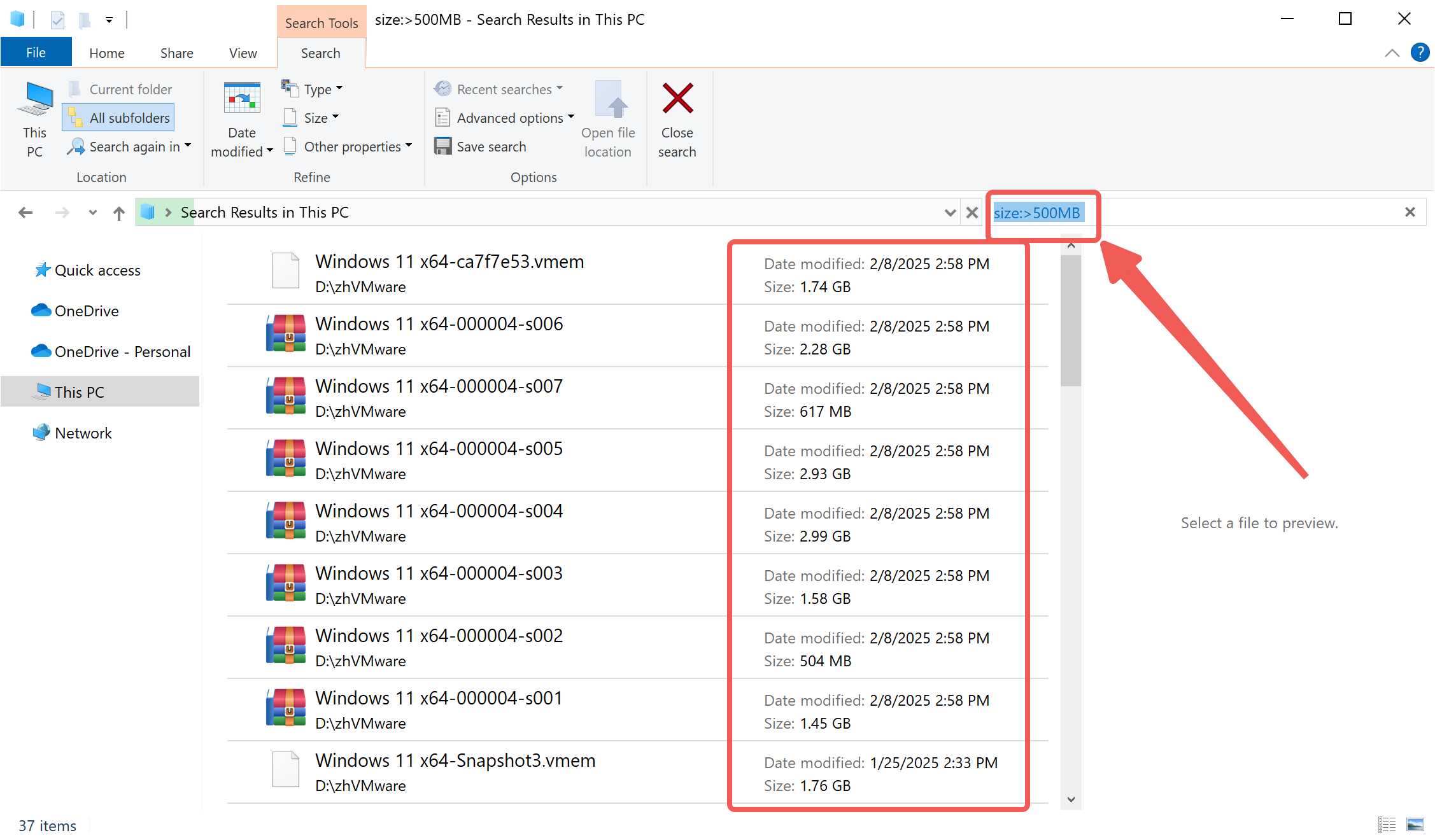Viewport: 1435px width, 840px height.
Task: Go up one level with Up arrow
Action: point(119,213)
